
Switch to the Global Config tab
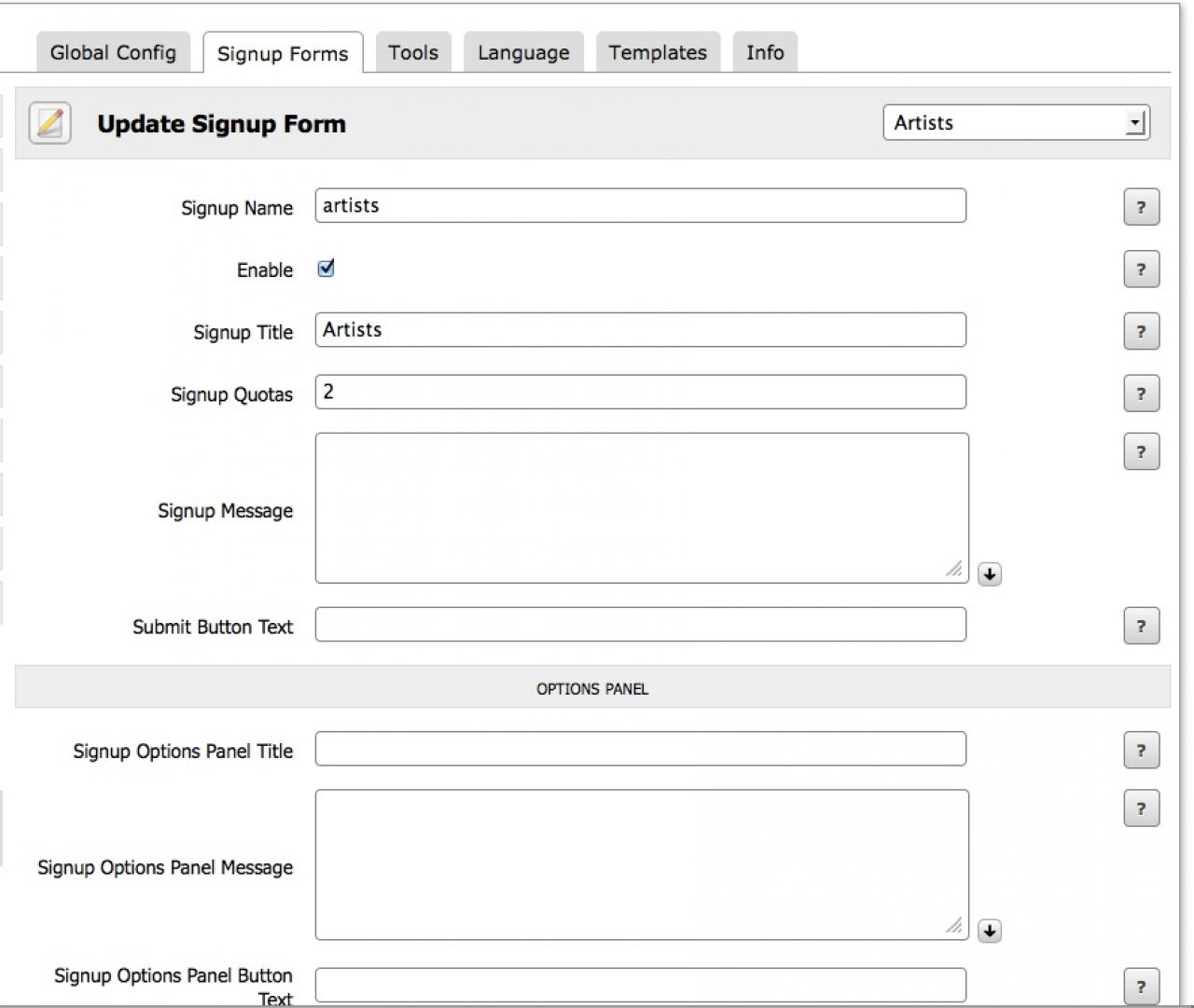pyautogui.click(x=113, y=52)
